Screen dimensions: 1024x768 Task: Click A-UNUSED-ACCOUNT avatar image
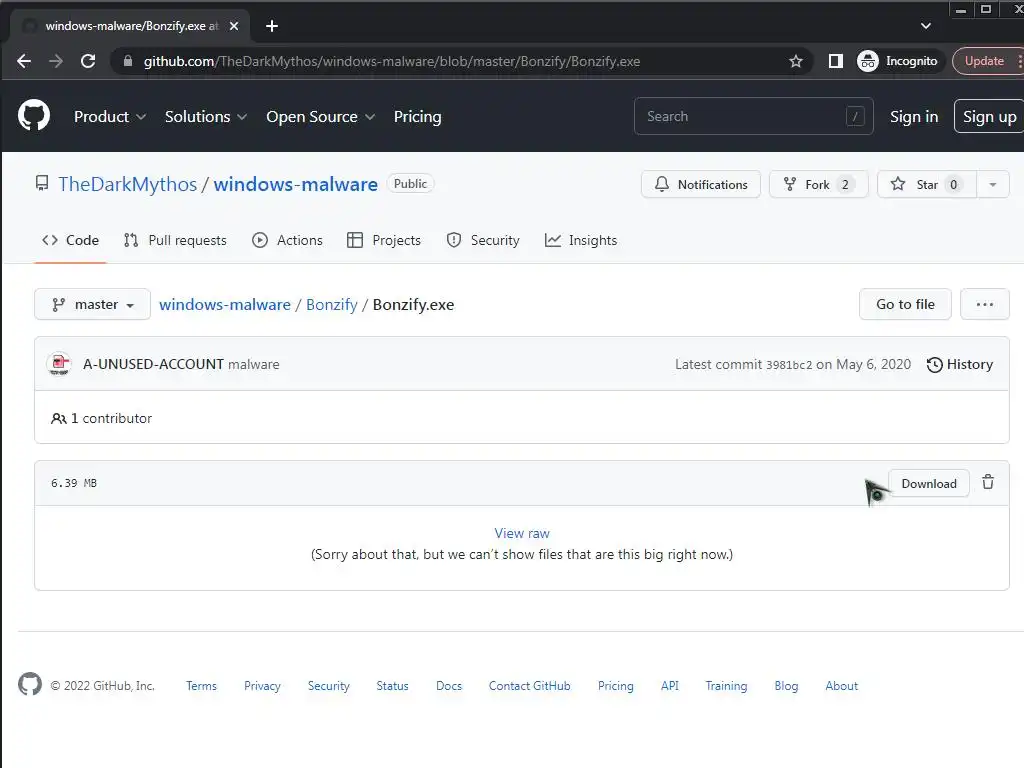click(x=59, y=364)
